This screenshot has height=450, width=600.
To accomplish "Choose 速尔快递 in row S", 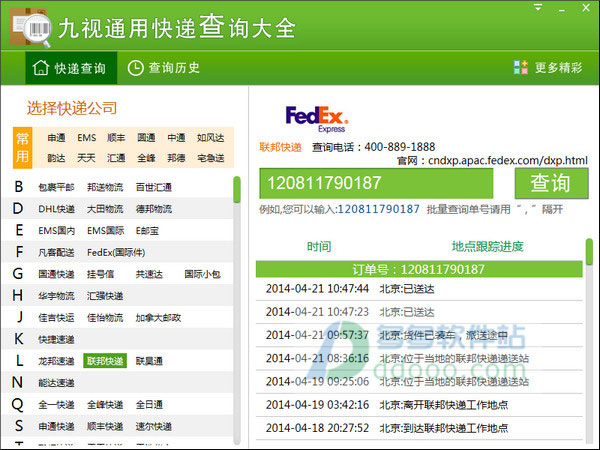I will pos(153,427).
